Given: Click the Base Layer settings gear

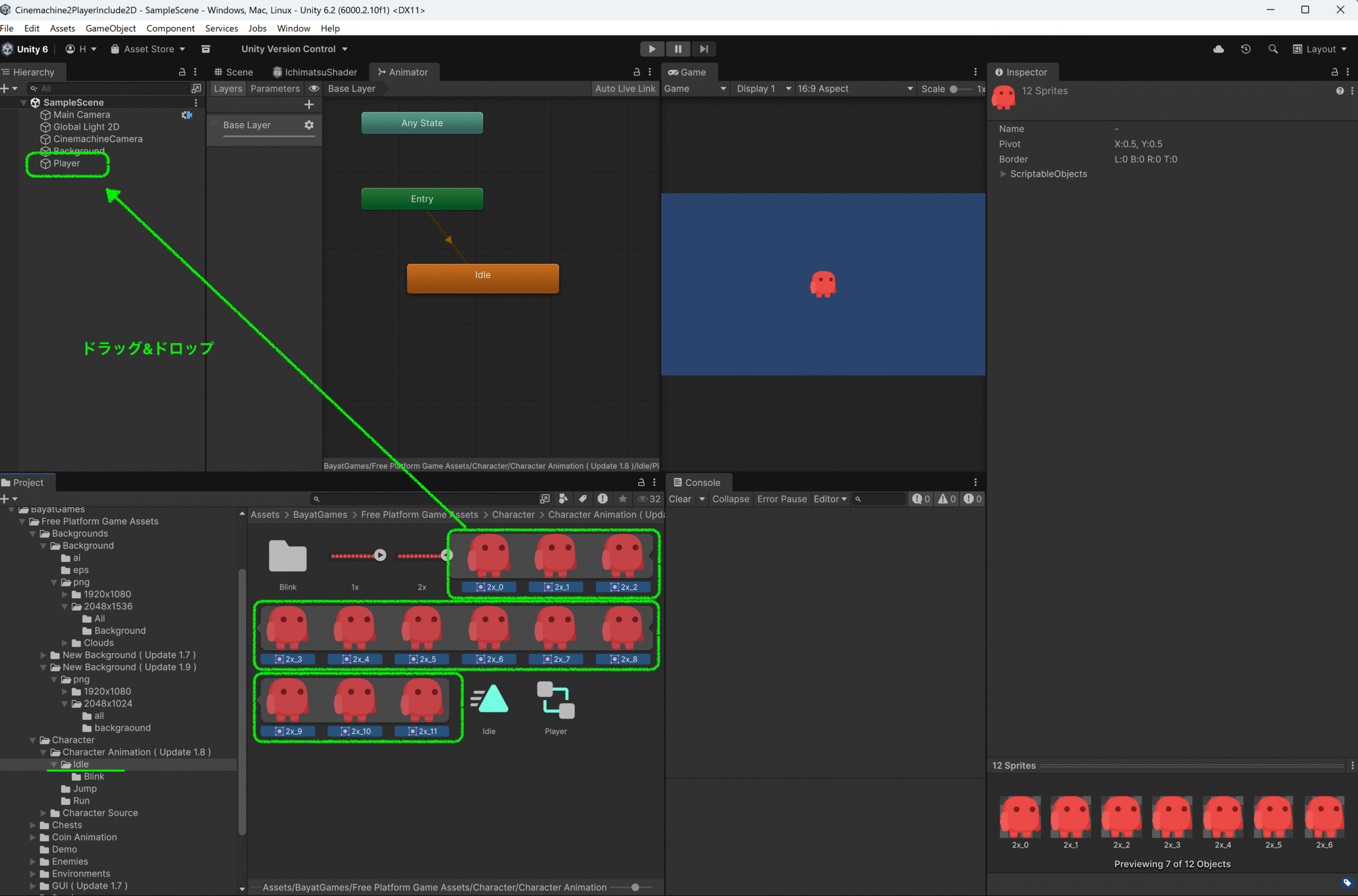Looking at the screenshot, I should pyautogui.click(x=309, y=125).
